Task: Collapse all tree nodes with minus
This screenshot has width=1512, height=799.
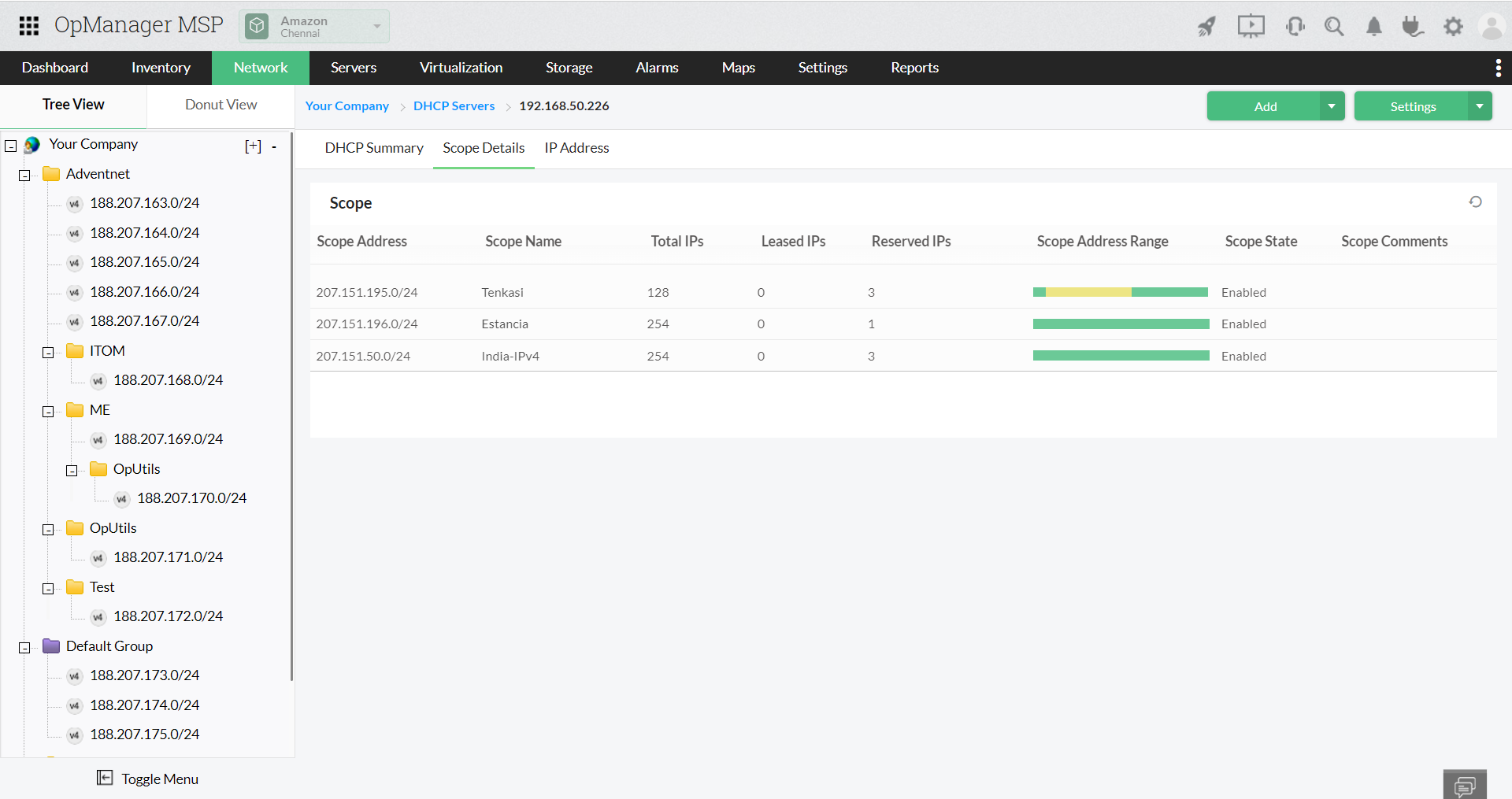Action: (274, 146)
